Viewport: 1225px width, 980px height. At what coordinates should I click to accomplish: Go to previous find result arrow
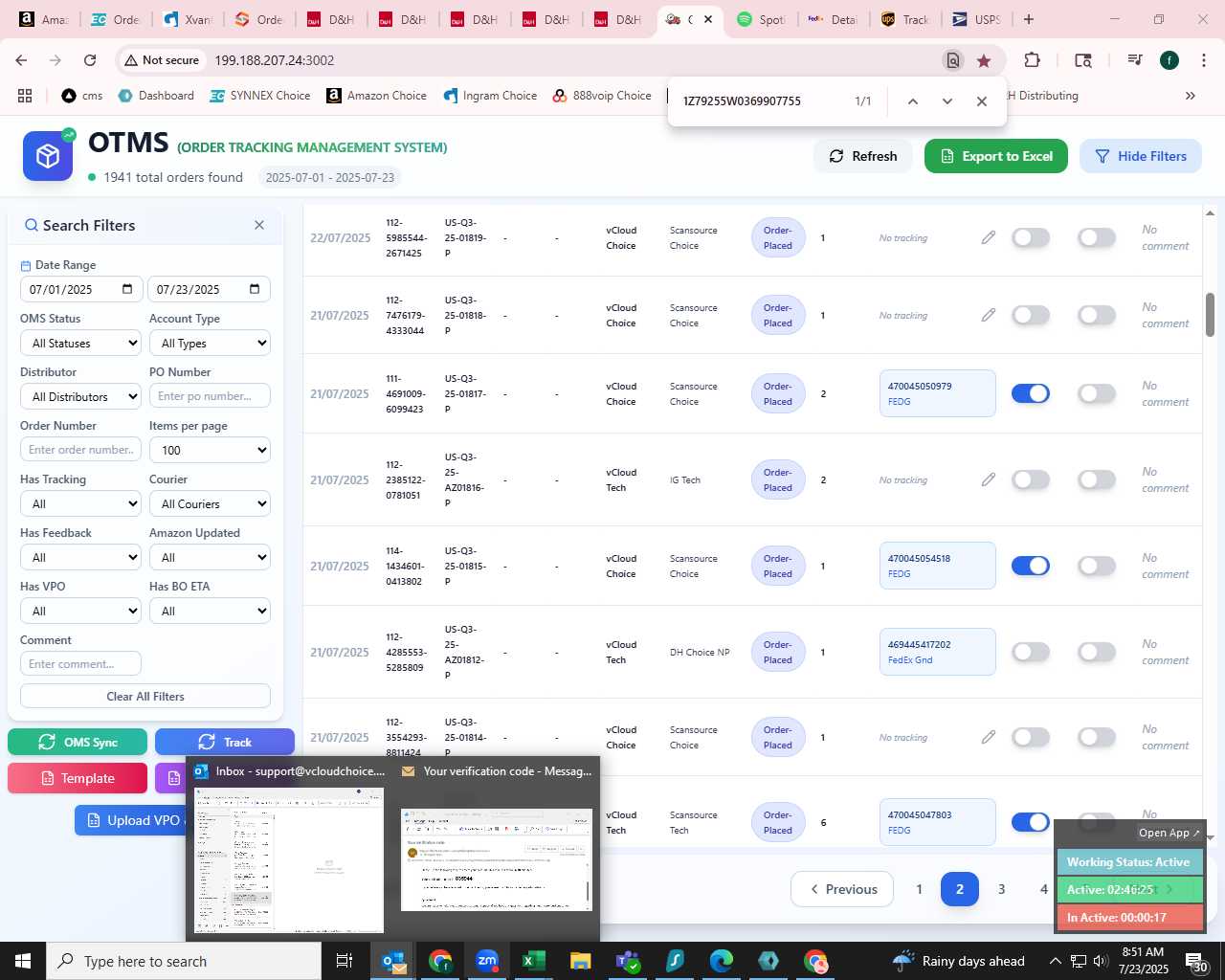[x=913, y=101]
